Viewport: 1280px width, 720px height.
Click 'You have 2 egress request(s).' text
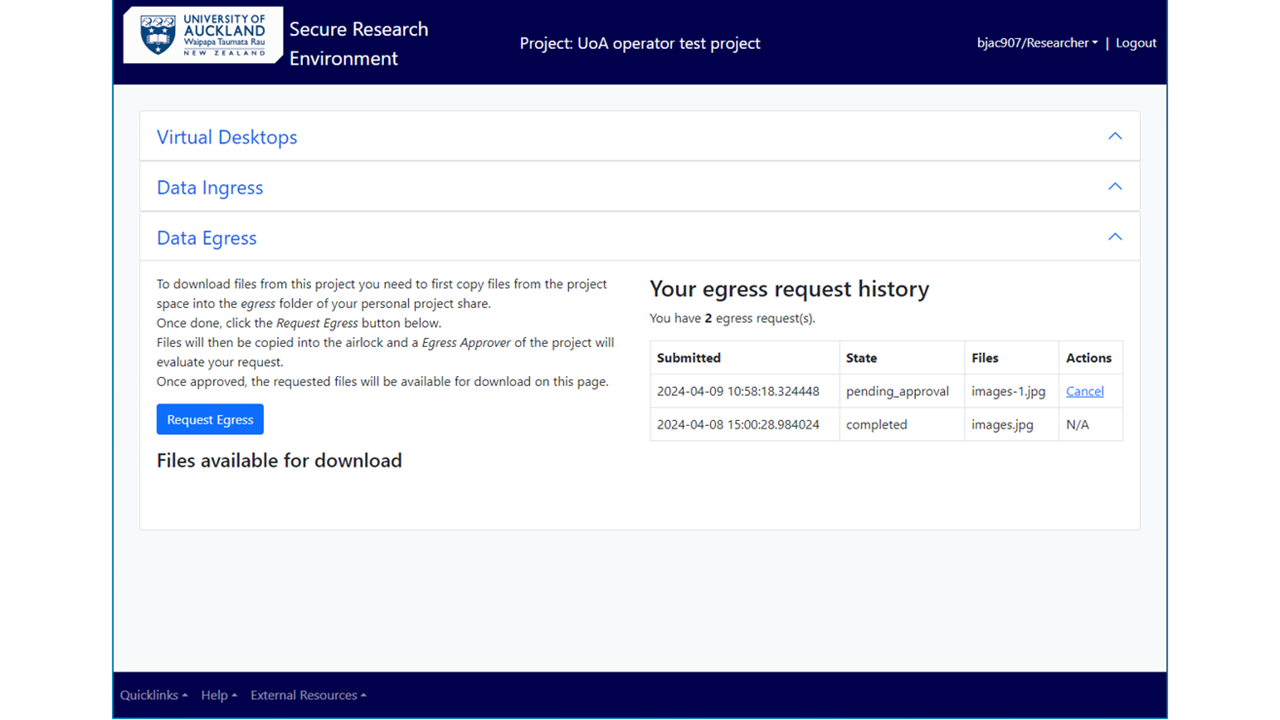pos(732,318)
